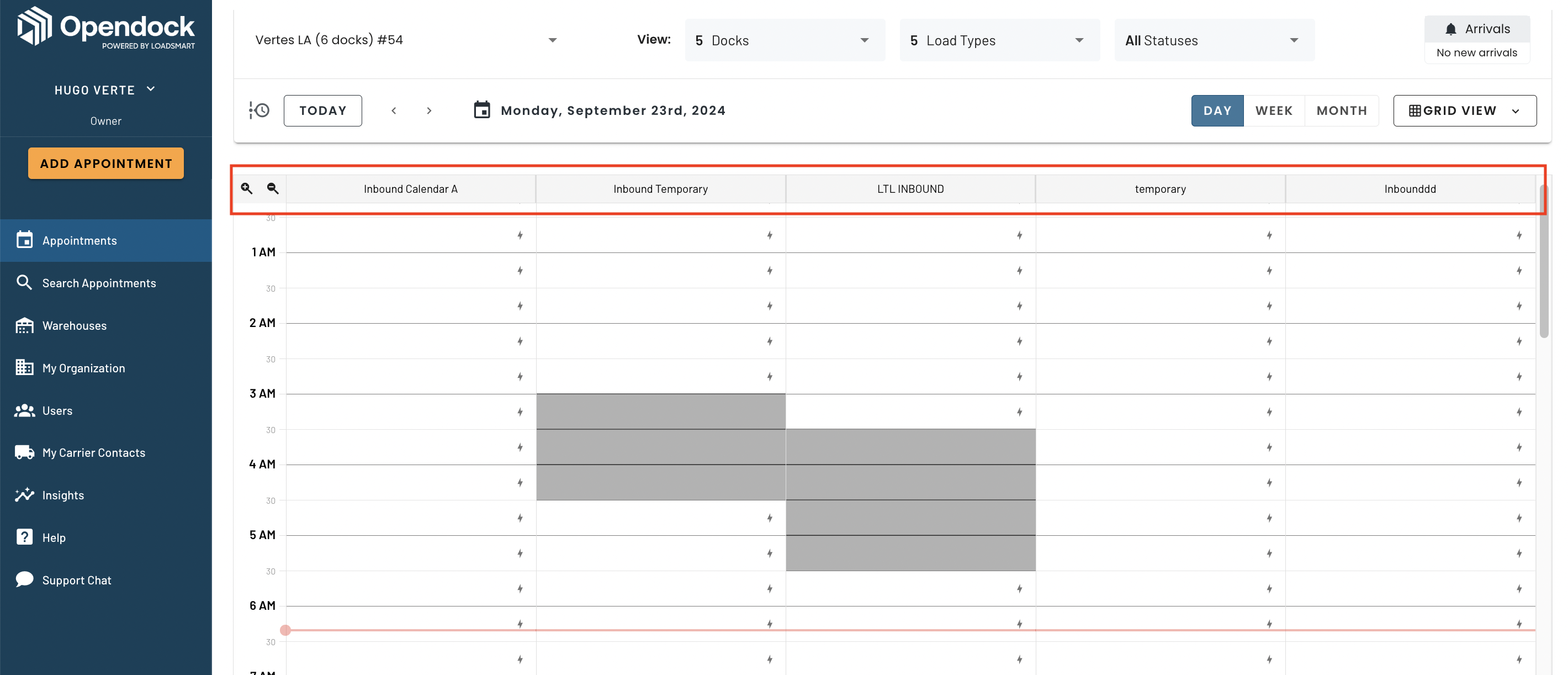1568x675 pixels.
Task: Switch to Day view
Action: [1217, 110]
